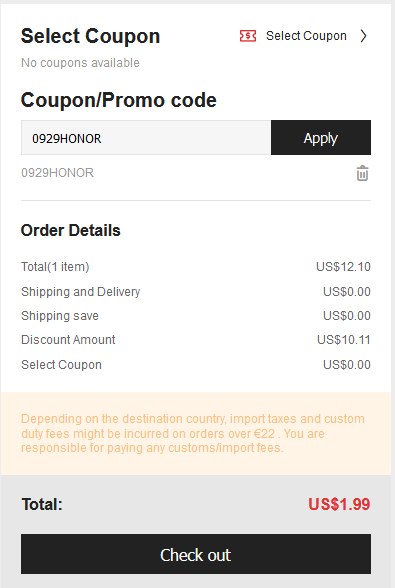This screenshot has width=395, height=588.
Task: Delete the applied 0929HONOR promo code
Action: (x=362, y=173)
